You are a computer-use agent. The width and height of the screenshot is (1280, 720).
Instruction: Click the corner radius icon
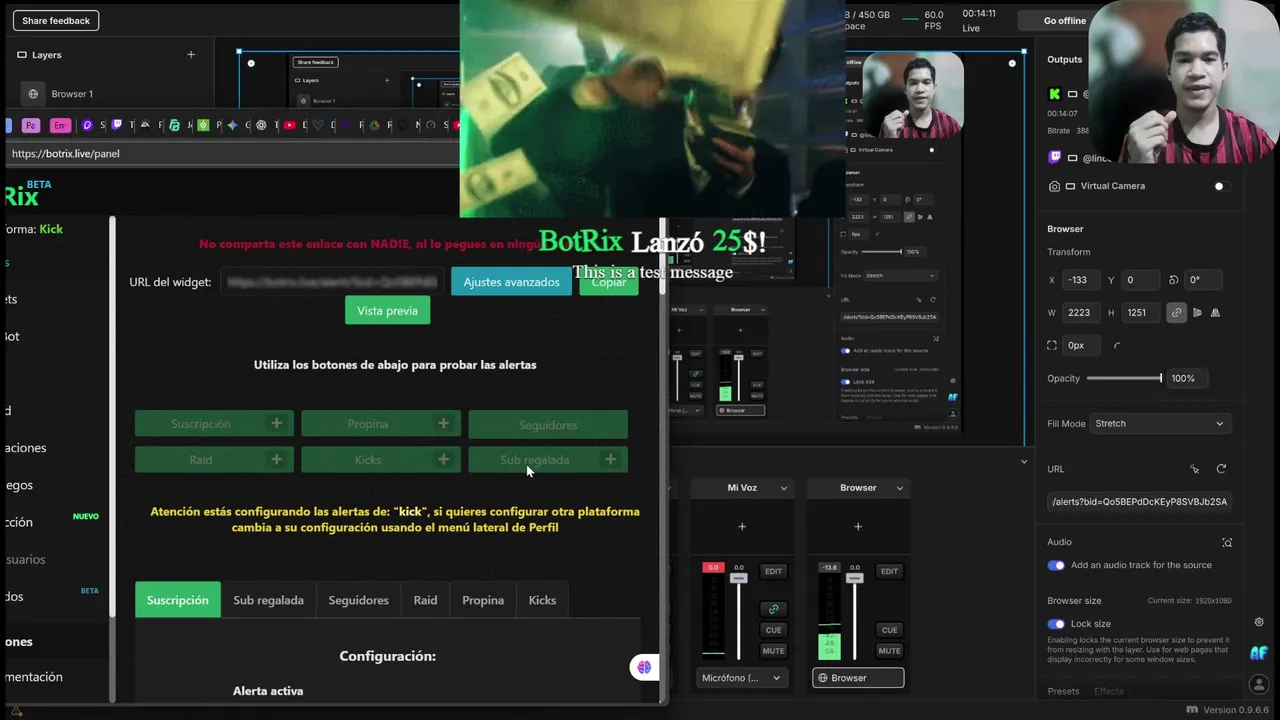pyautogui.click(x=1117, y=345)
